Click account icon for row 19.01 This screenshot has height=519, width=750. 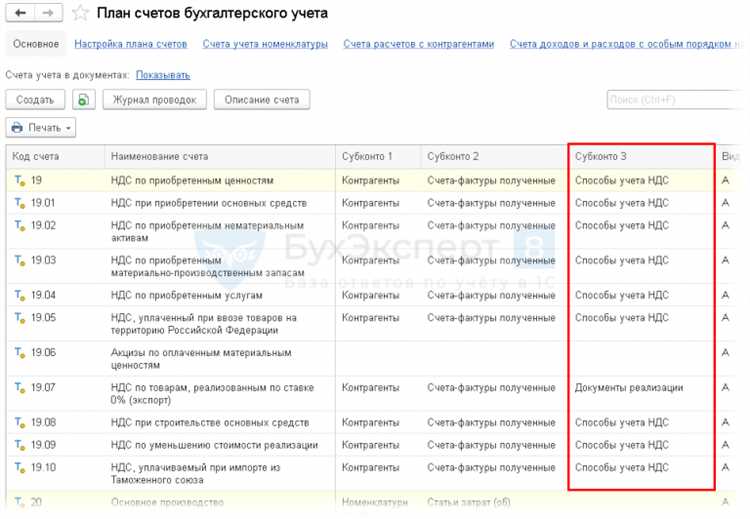tap(19, 203)
